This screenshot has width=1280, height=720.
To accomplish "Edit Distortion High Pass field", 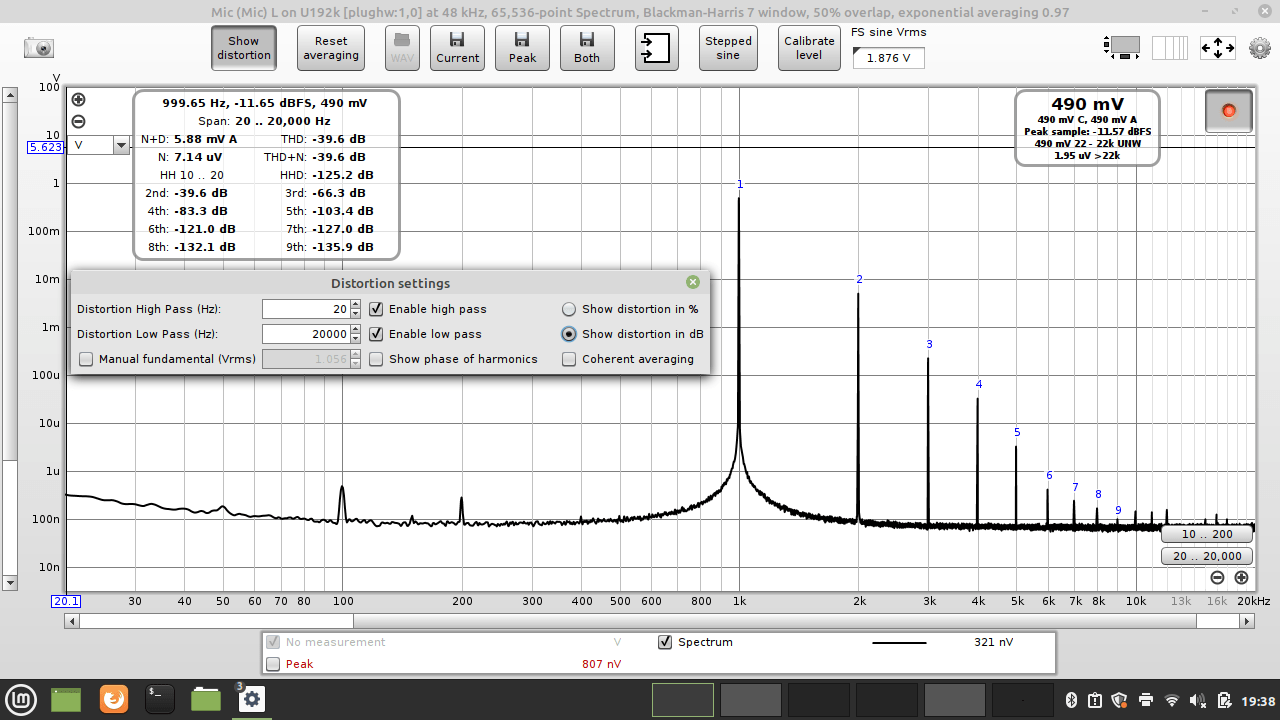I will point(306,309).
